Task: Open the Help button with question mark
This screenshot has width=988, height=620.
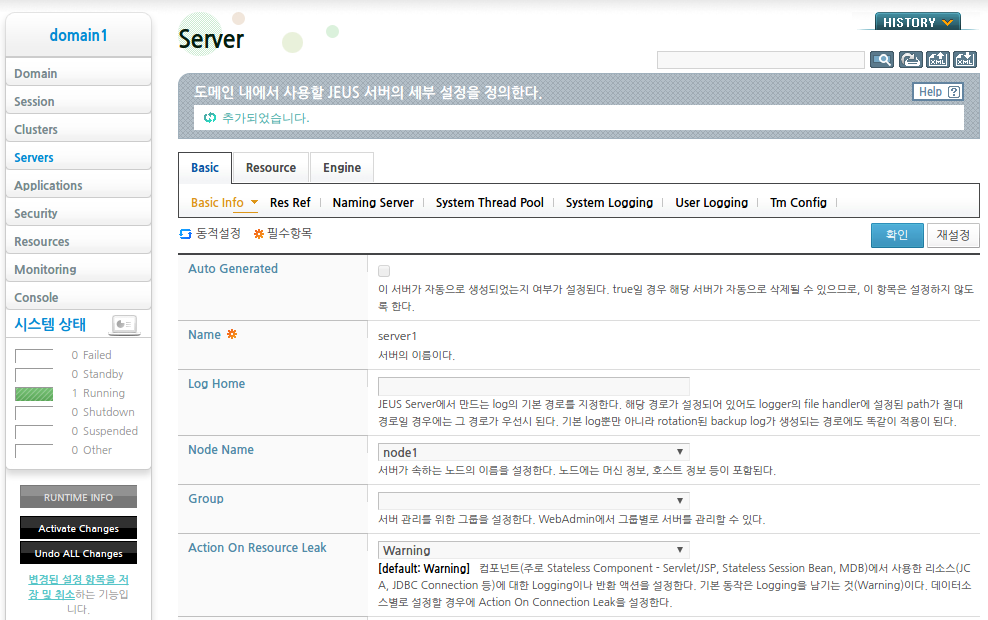Action: [x=938, y=92]
